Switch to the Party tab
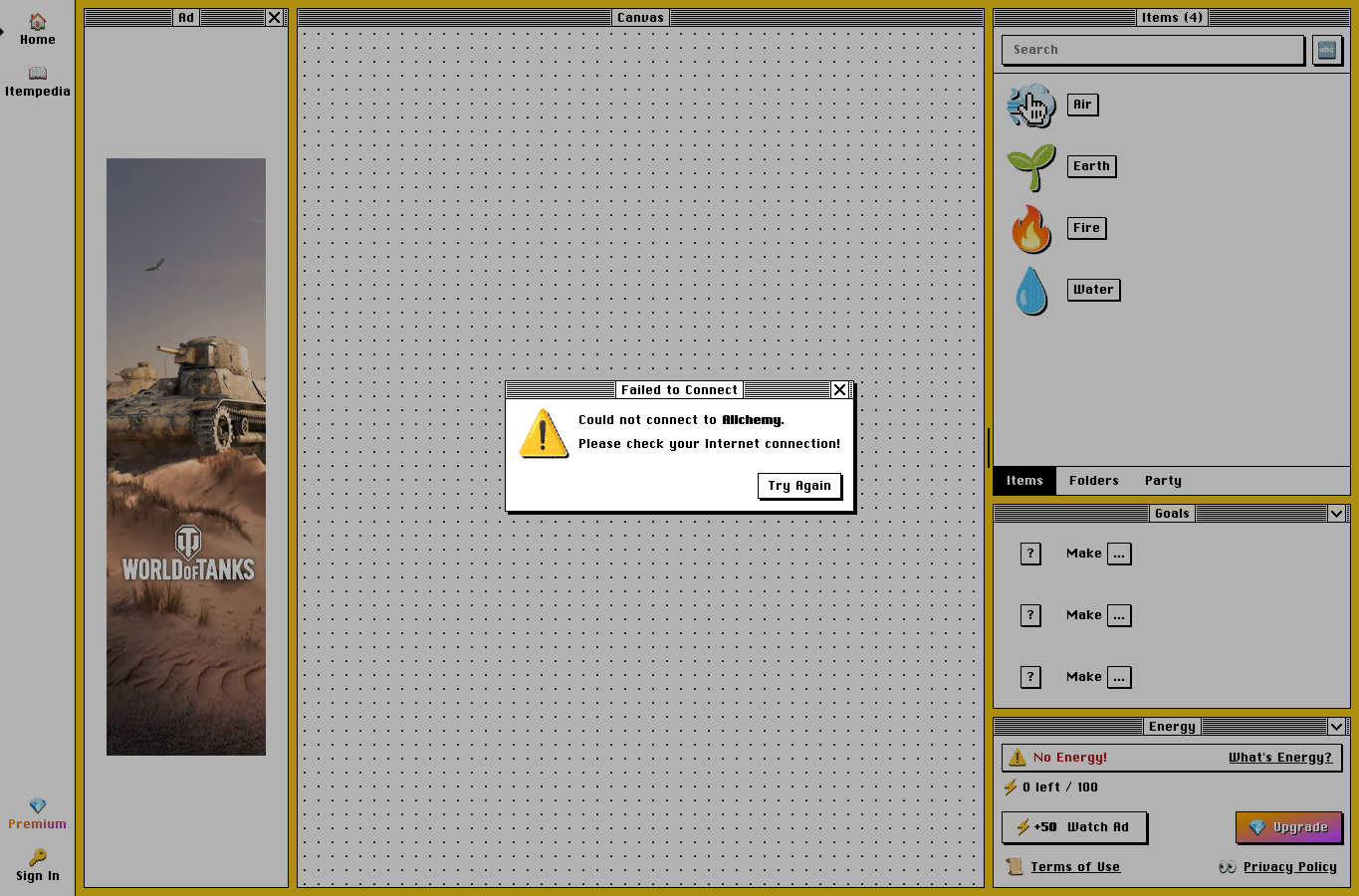The width and height of the screenshot is (1359, 896). (x=1163, y=481)
